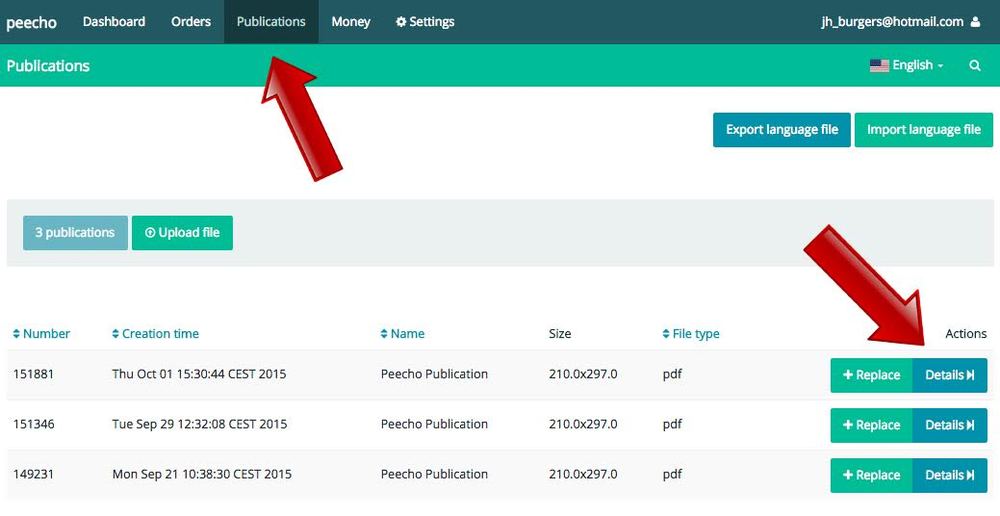Viewport: 1000px width, 516px height.
Task: Open Details for publication 149231
Action: [x=950, y=475]
